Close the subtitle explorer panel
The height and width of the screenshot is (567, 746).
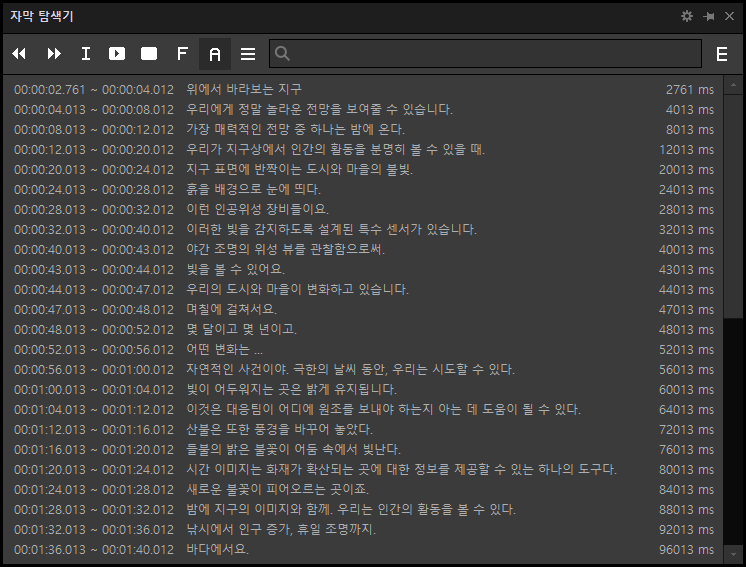729,16
